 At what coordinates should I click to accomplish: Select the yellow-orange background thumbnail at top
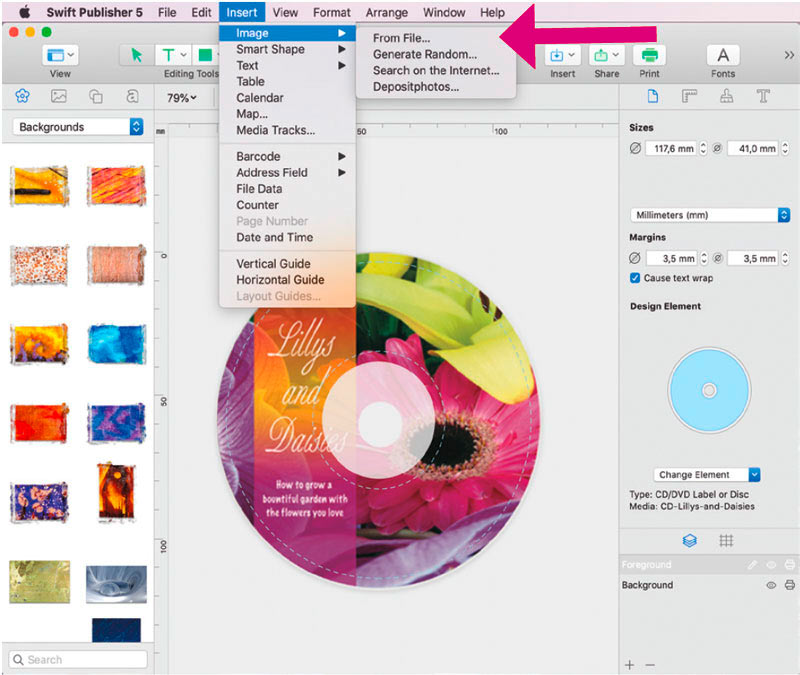coord(39,186)
